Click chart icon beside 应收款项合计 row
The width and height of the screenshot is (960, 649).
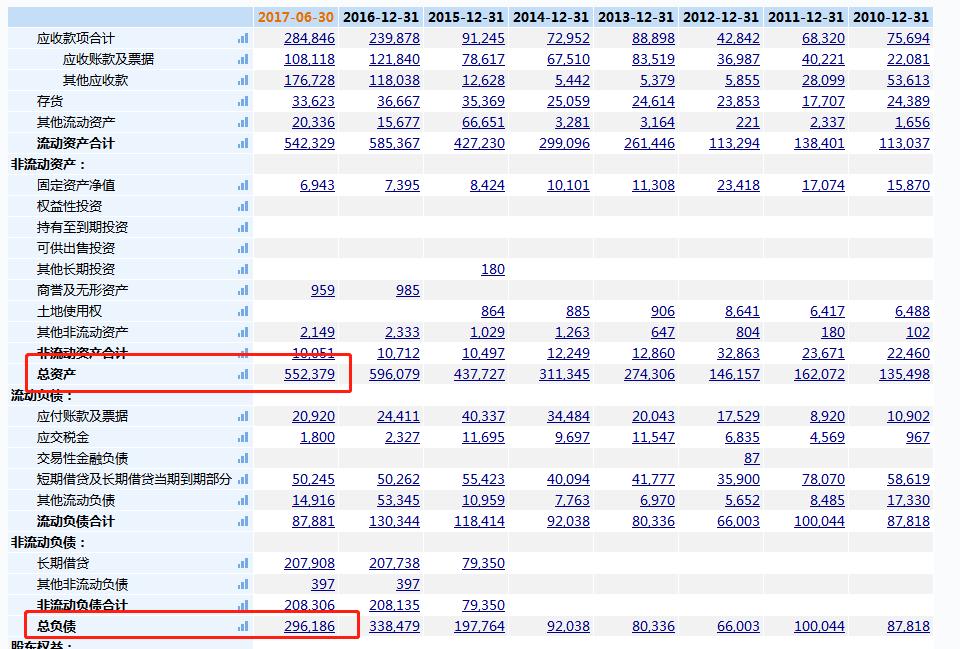click(243, 38)
